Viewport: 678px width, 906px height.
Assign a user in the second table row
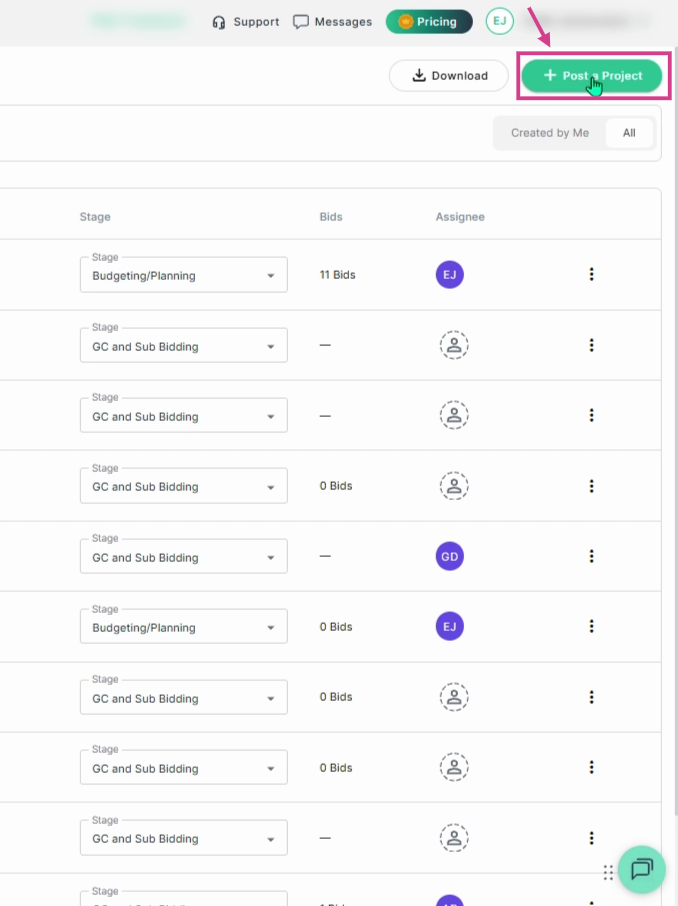tap(454, 345)
